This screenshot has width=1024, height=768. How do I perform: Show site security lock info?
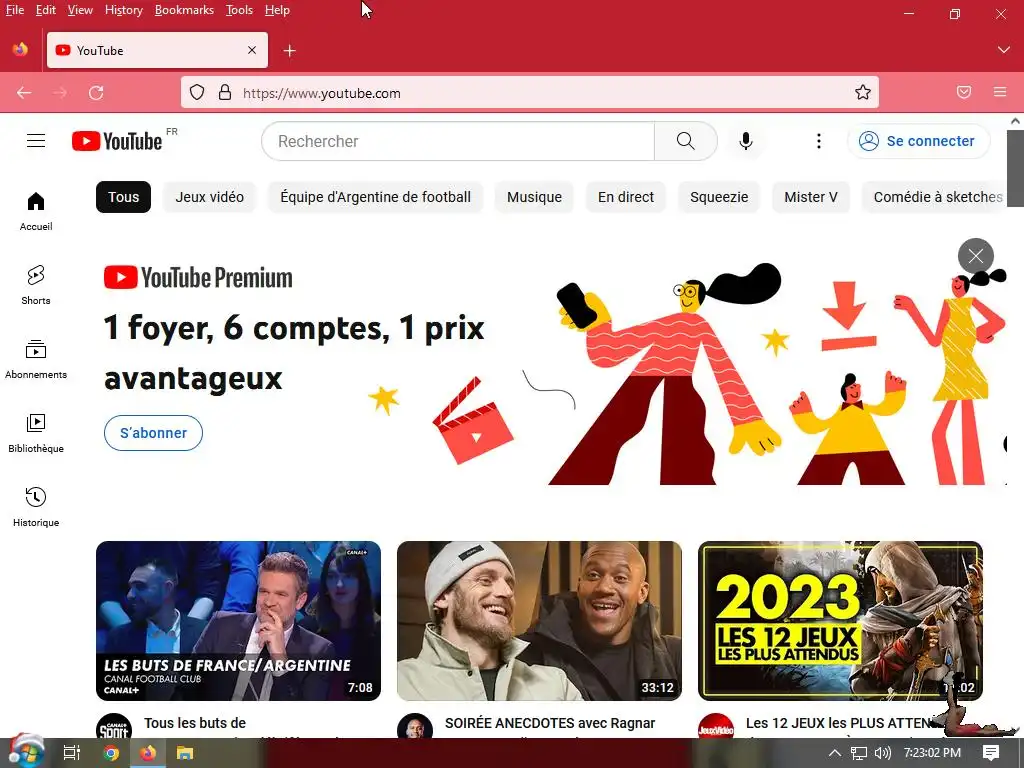point(225,93)
